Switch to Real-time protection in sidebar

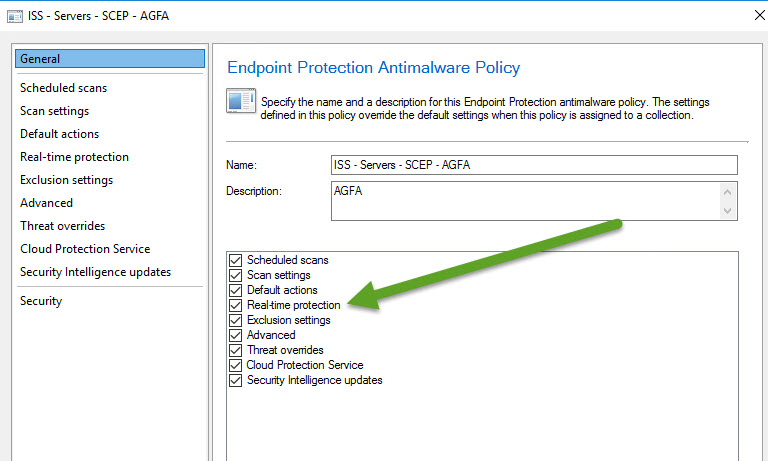pyautogui.click(x=74, y=157)
